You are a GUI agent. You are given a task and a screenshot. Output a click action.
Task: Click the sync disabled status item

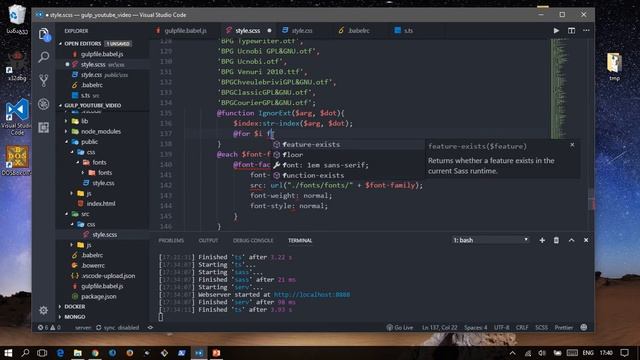118,327
